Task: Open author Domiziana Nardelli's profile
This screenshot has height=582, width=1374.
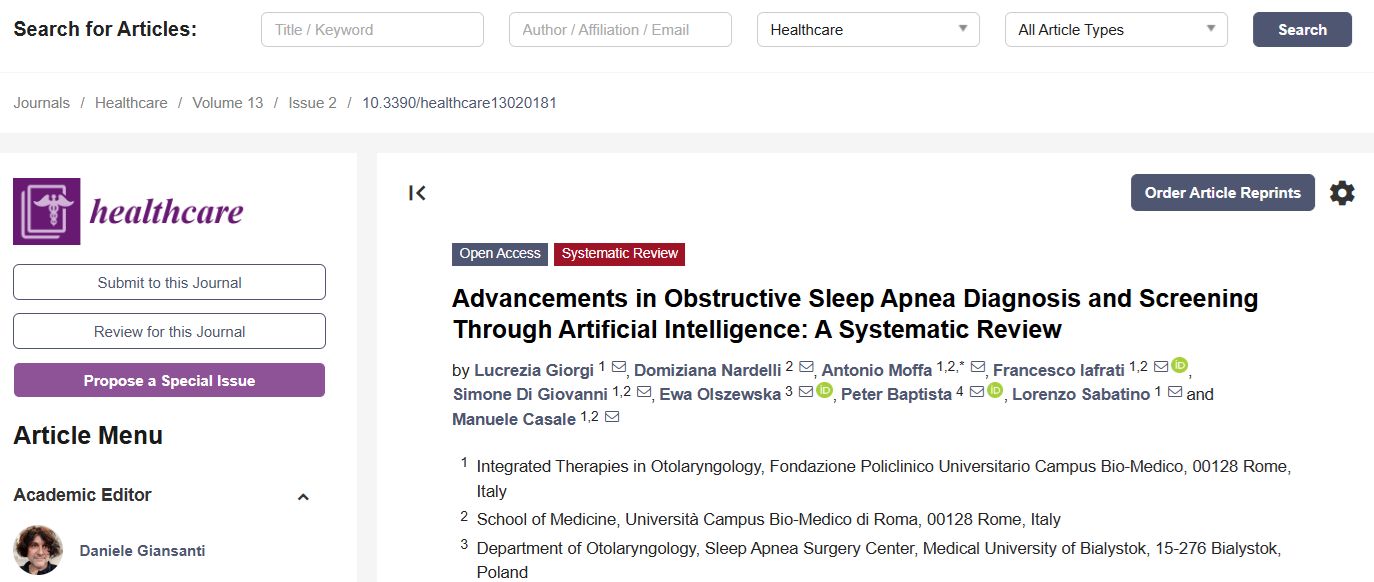Action: pyautogui.click(x=708, y=371)
